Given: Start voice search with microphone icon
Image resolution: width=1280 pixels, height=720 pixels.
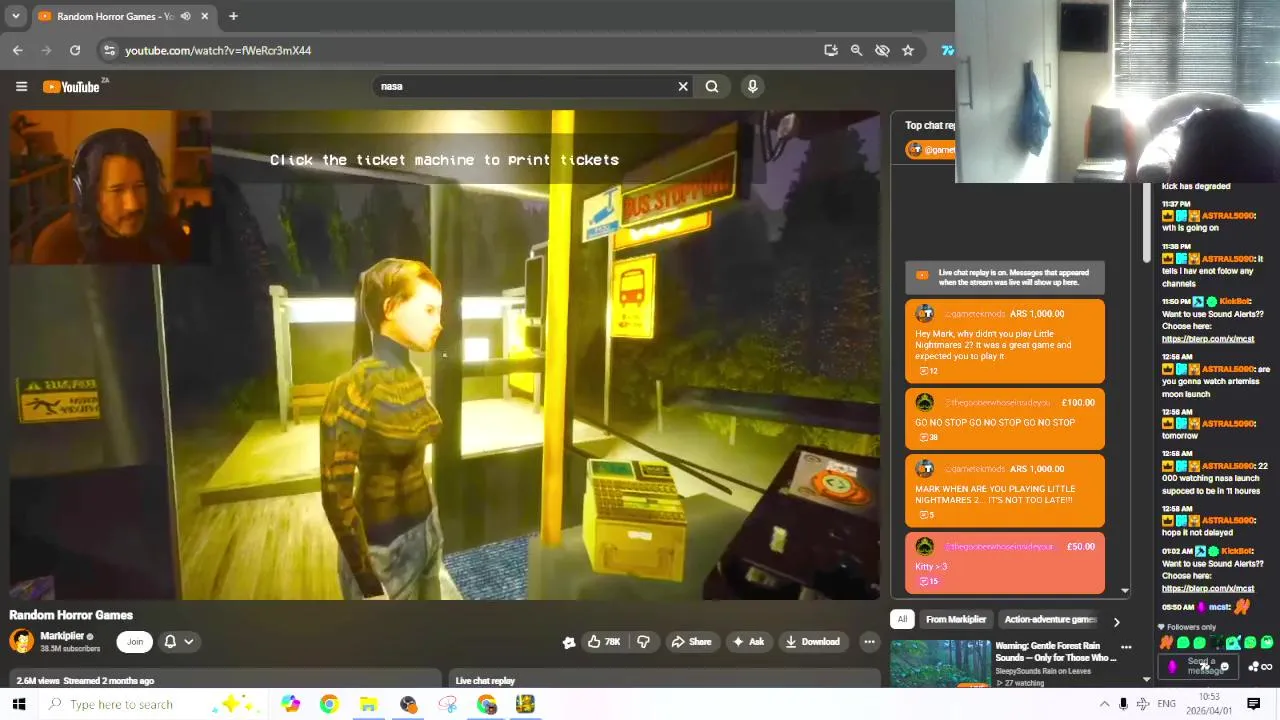Looking at the screenshot, I should [753, 86].
